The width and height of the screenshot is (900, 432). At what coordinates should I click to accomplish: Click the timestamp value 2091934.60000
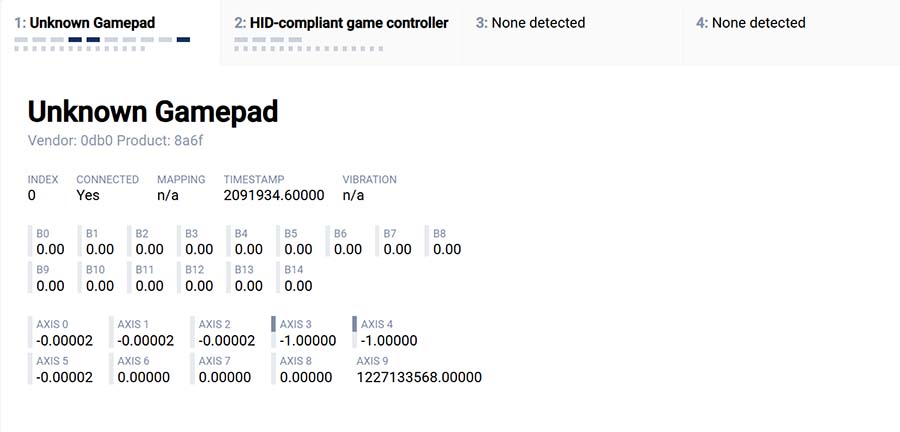click(x=274, y=195)
